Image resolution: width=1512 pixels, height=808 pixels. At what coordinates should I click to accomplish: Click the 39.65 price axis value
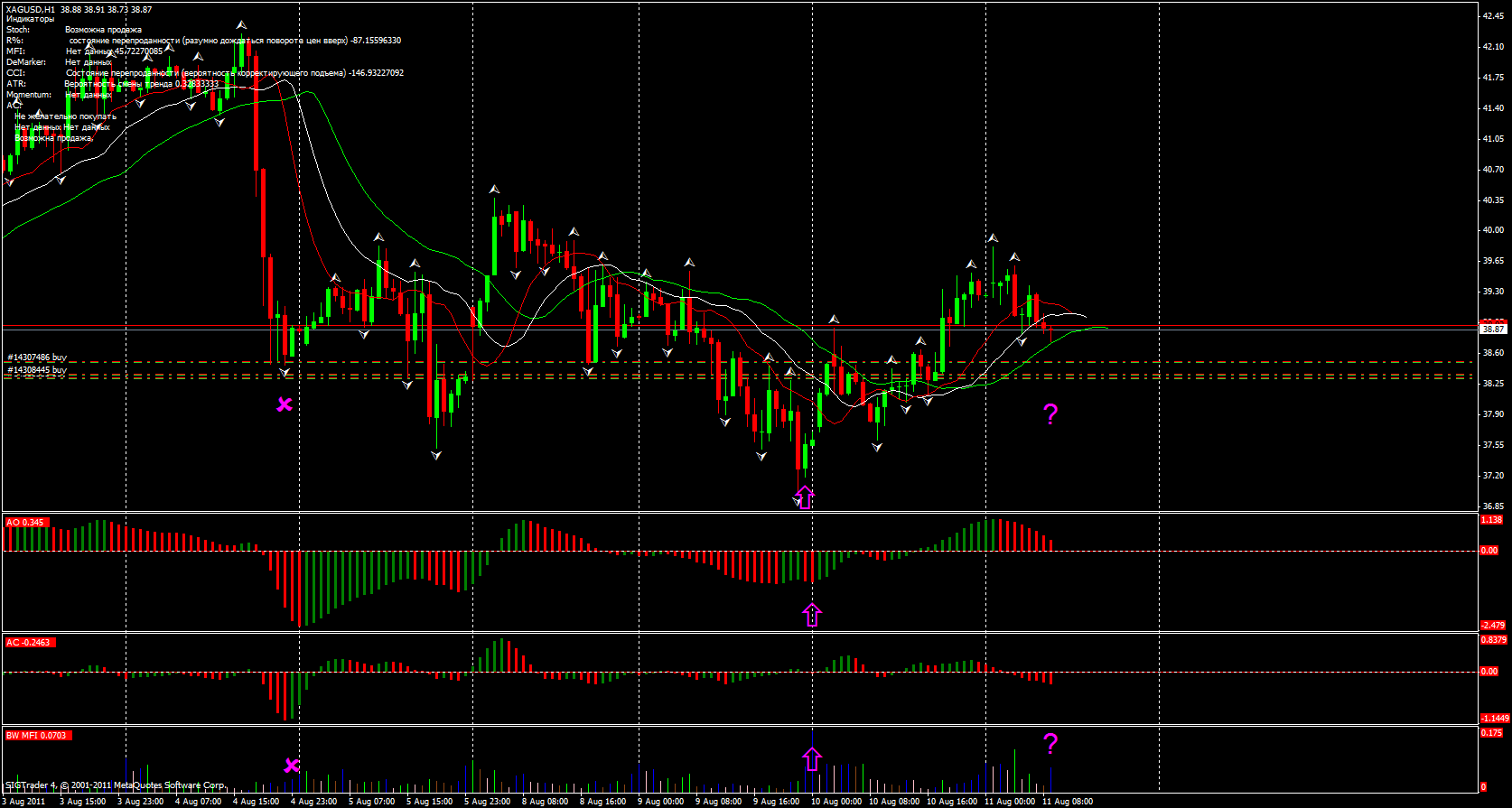tap(1493, 261)
